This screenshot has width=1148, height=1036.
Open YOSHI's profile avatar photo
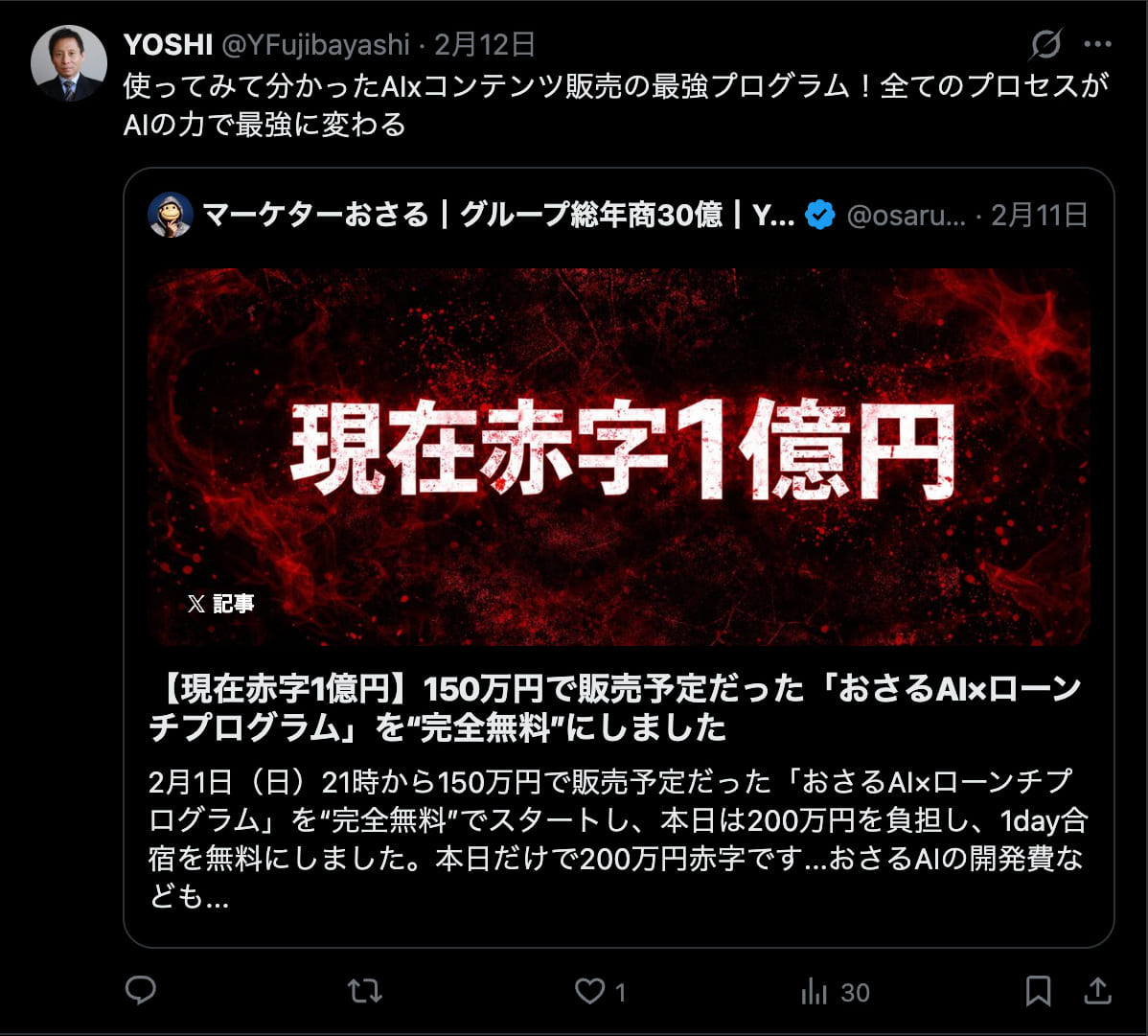coord(69,63)
